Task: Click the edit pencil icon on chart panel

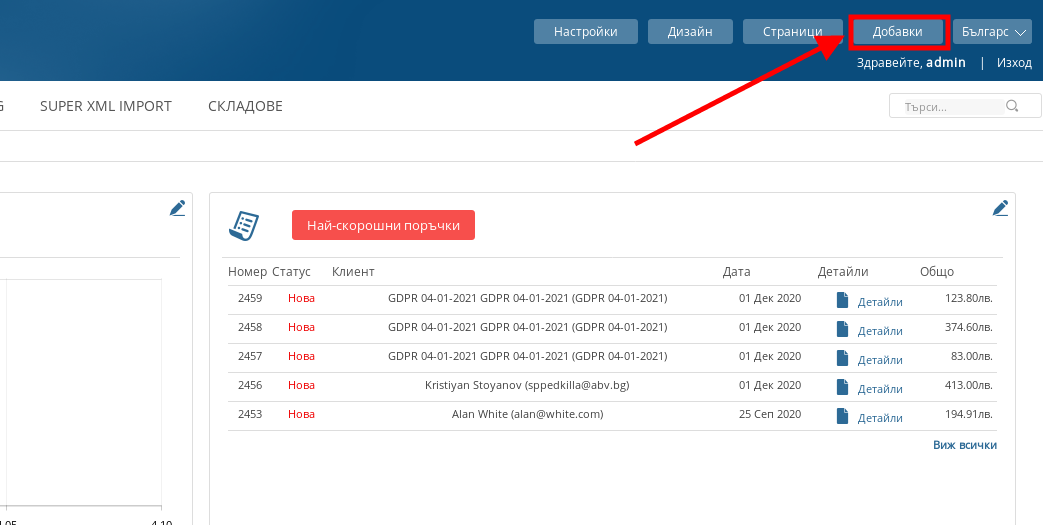Action: (177, 208)
